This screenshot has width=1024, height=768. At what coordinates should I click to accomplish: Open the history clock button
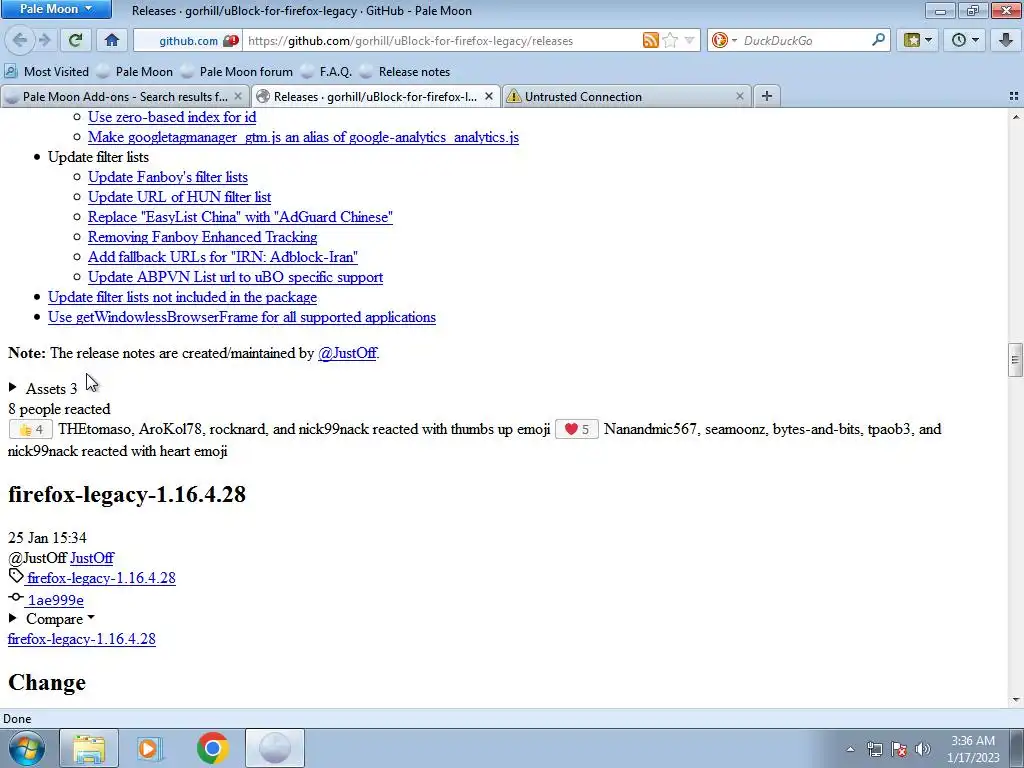tap(965, 40)
